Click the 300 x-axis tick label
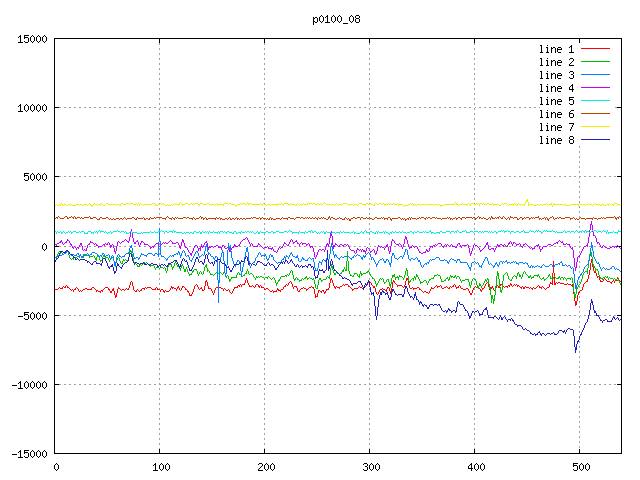640x480 pixels. [369, 467]
